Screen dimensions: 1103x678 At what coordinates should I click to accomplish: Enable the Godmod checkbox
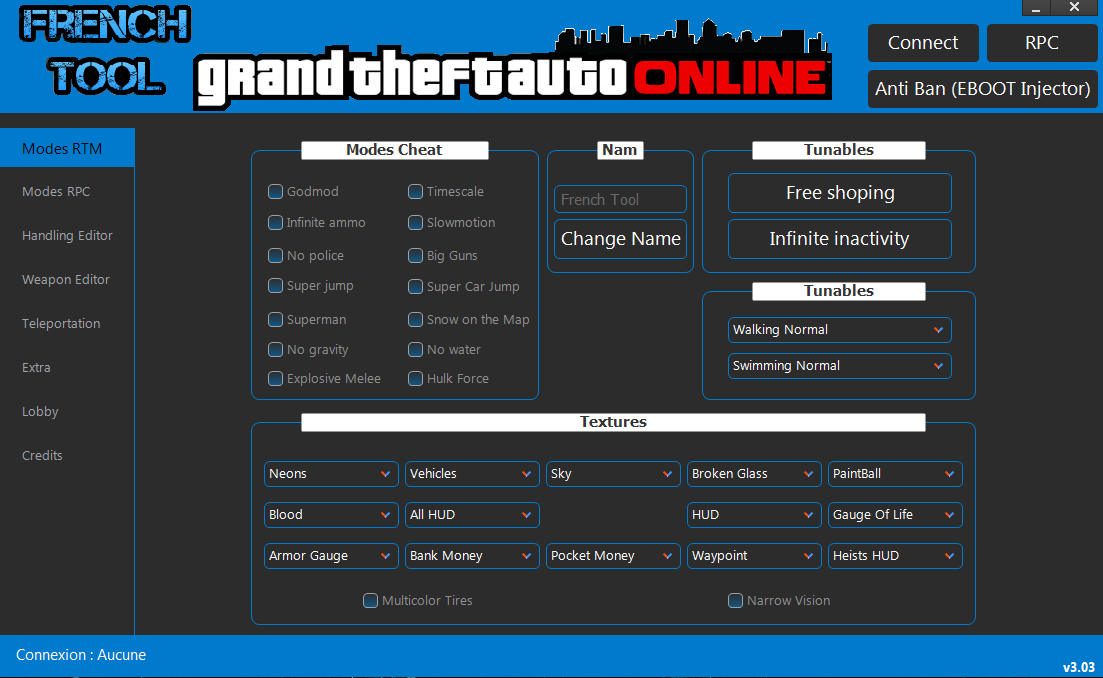click(x=275, y=191)
